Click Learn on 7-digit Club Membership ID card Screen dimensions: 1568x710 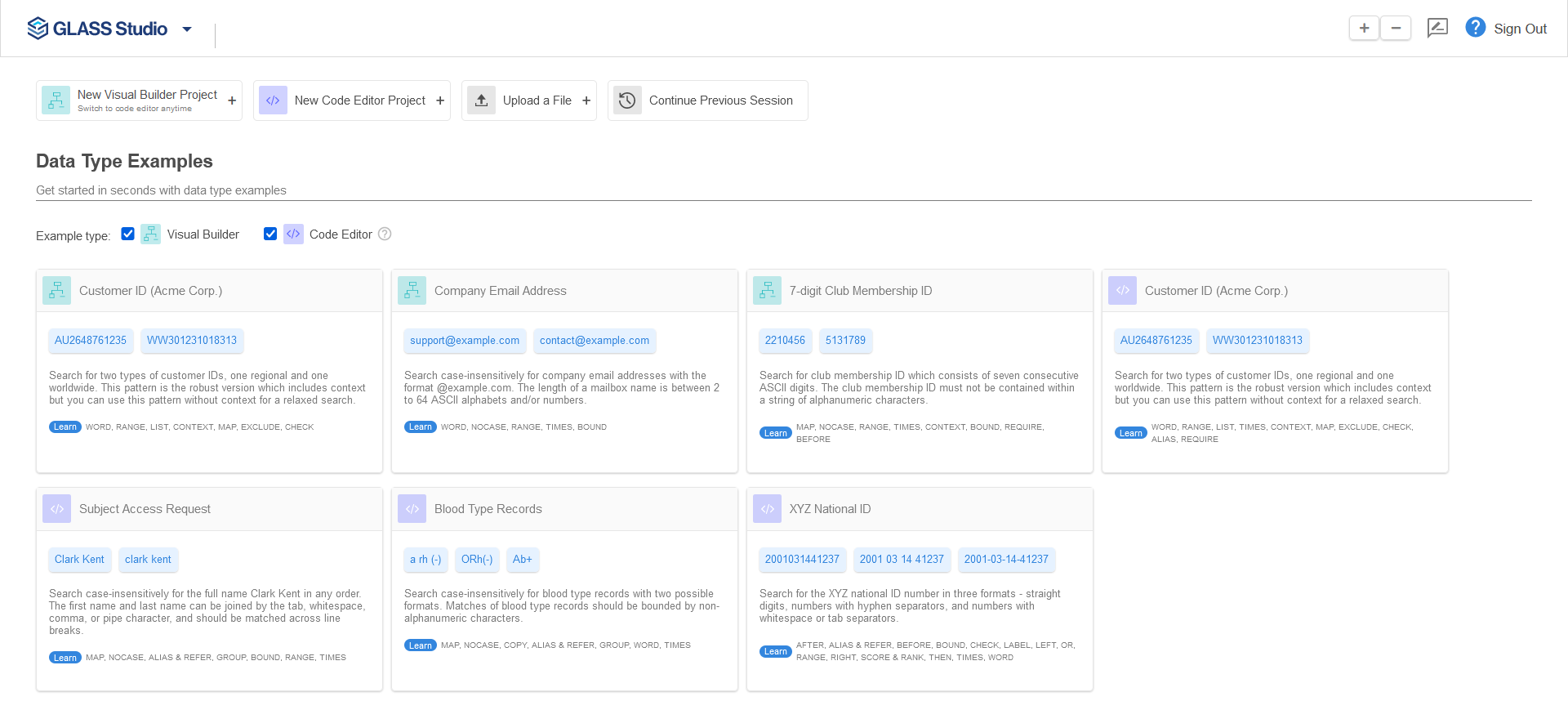click(775, 433)
